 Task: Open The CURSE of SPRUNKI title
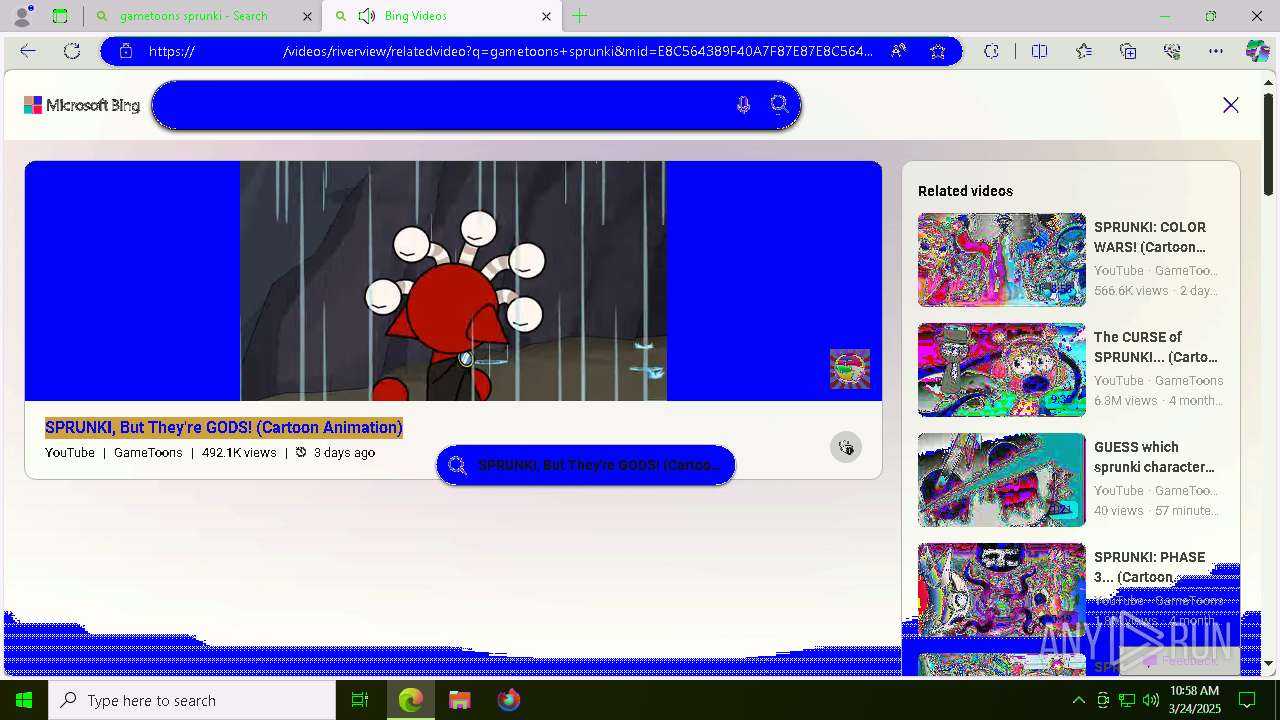[x=1156, y=347]
